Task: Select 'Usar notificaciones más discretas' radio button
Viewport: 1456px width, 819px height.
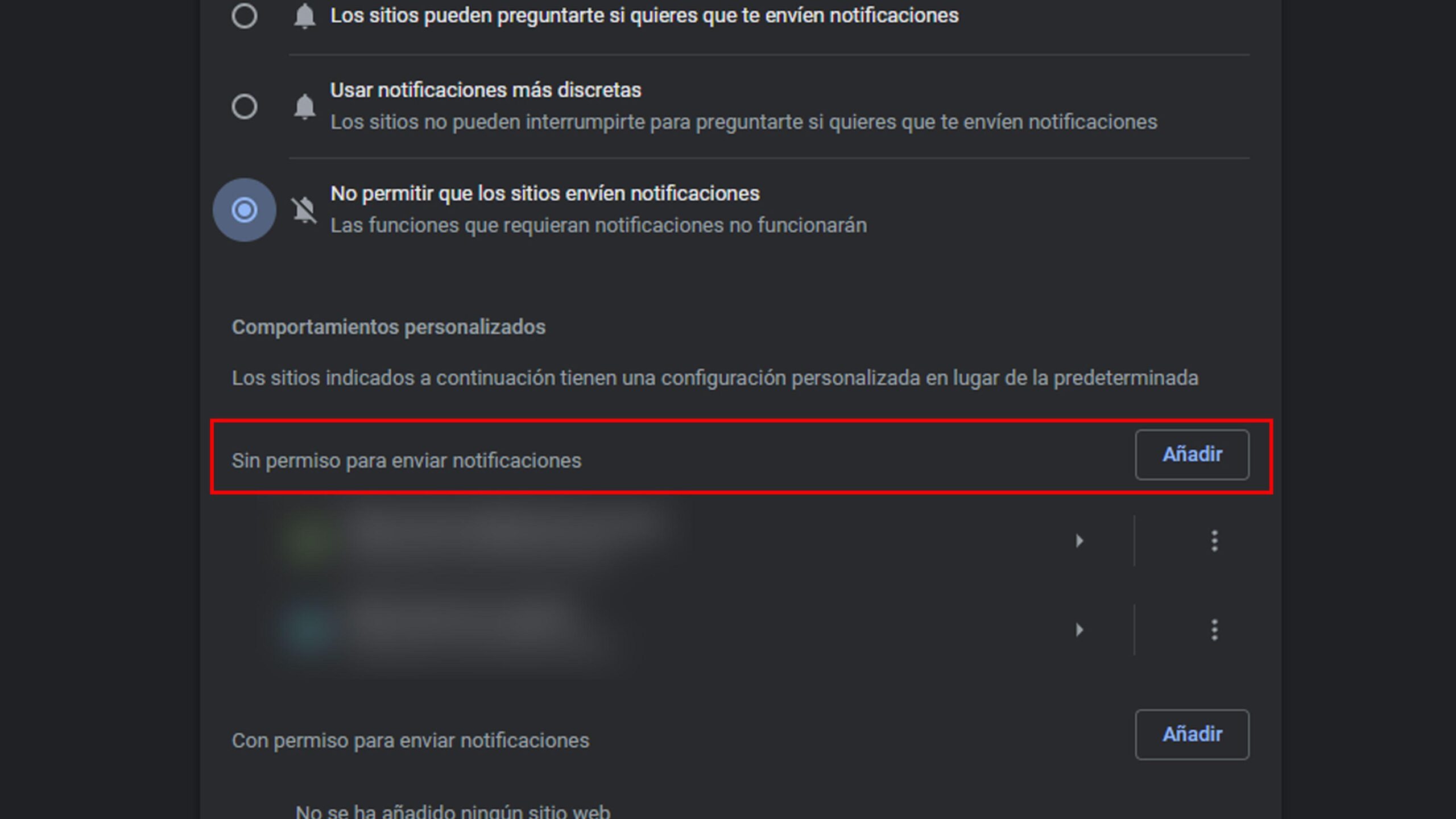Action: point(245,106)
